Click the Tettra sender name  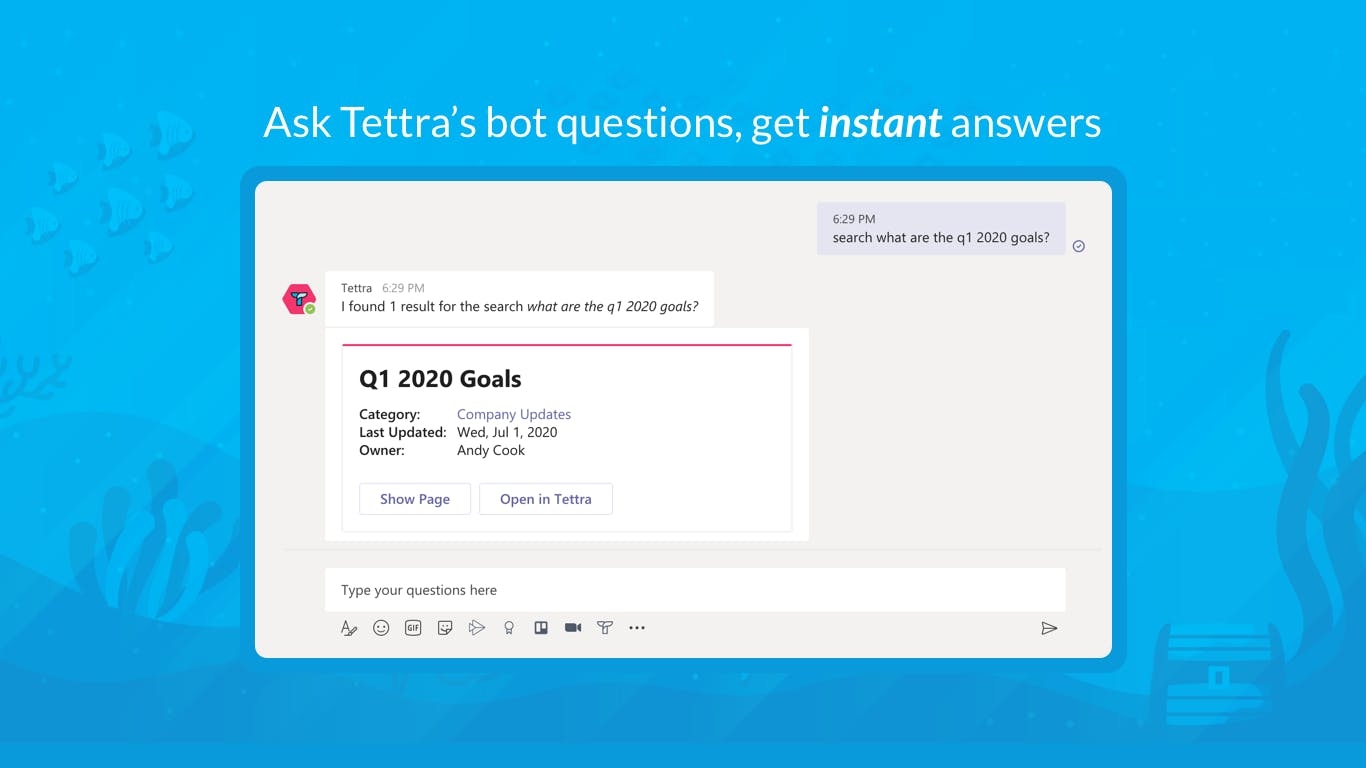[x=356, y=288]
